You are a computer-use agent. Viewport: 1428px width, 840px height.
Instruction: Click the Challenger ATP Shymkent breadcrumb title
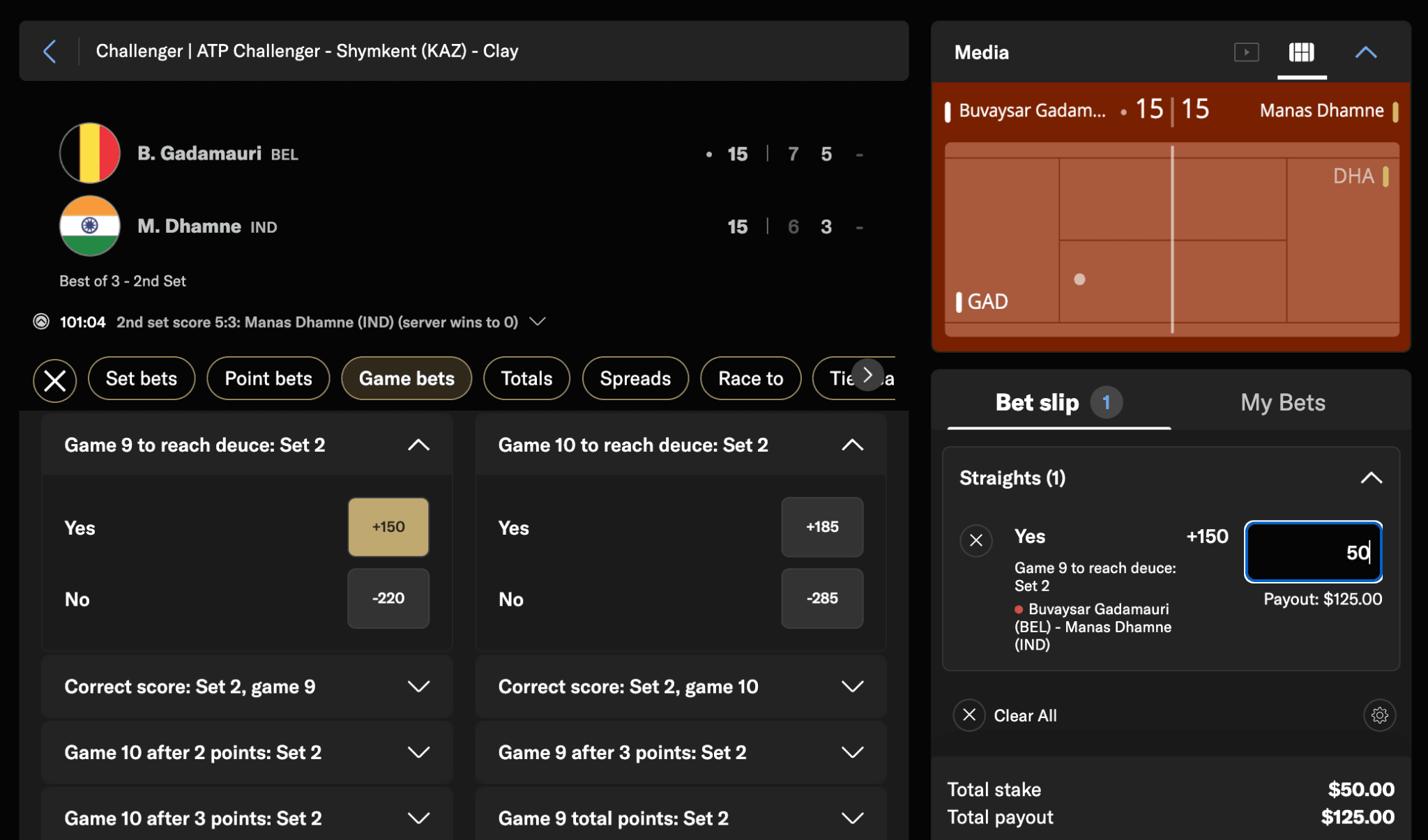307,51
